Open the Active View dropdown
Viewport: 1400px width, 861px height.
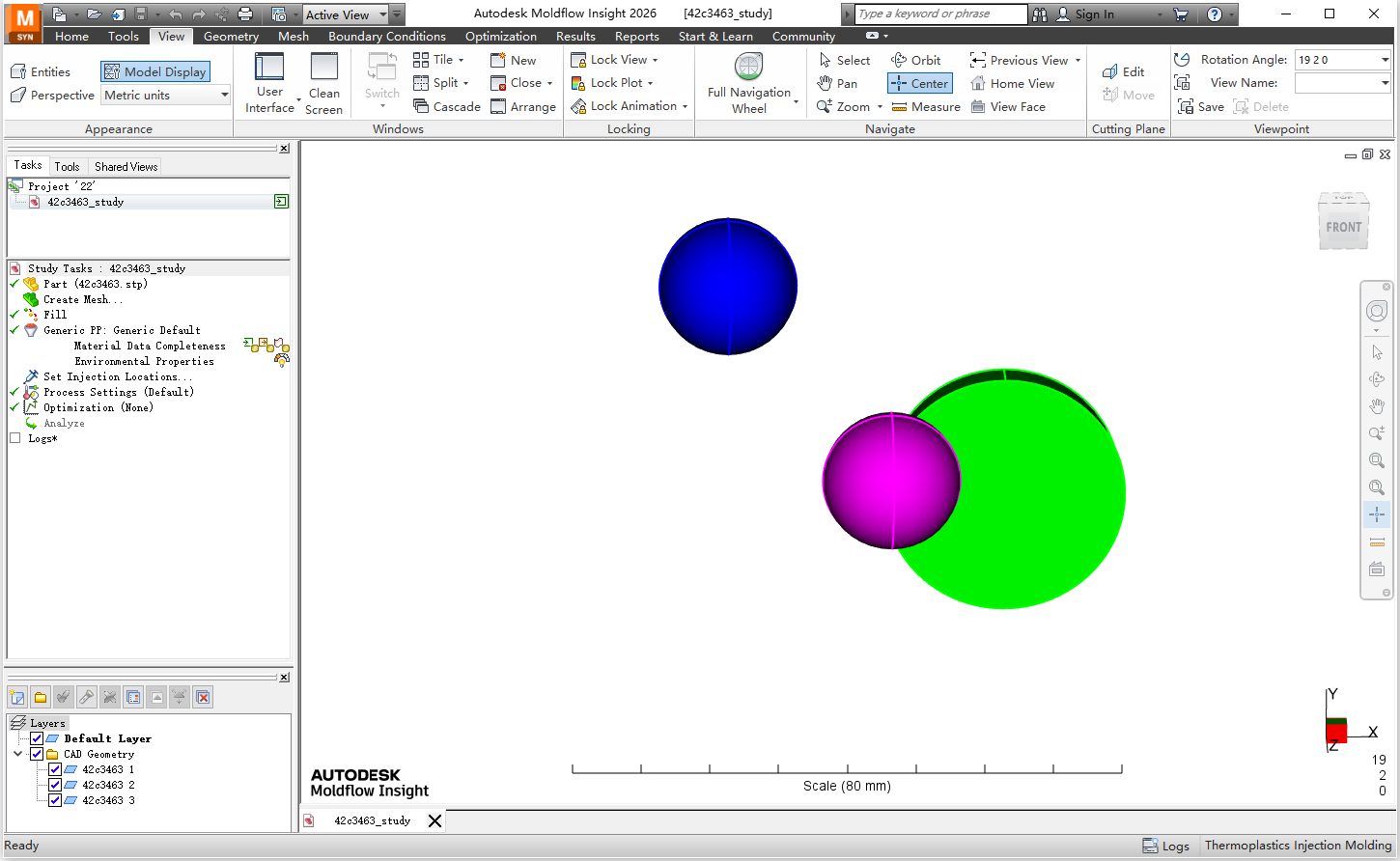[x=346, y=14]
